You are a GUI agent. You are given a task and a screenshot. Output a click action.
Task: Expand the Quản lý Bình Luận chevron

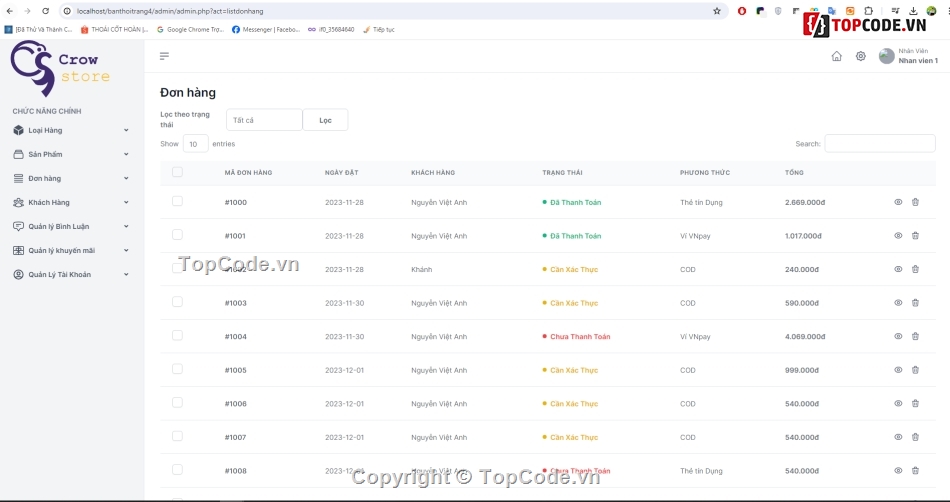point(126,226)
